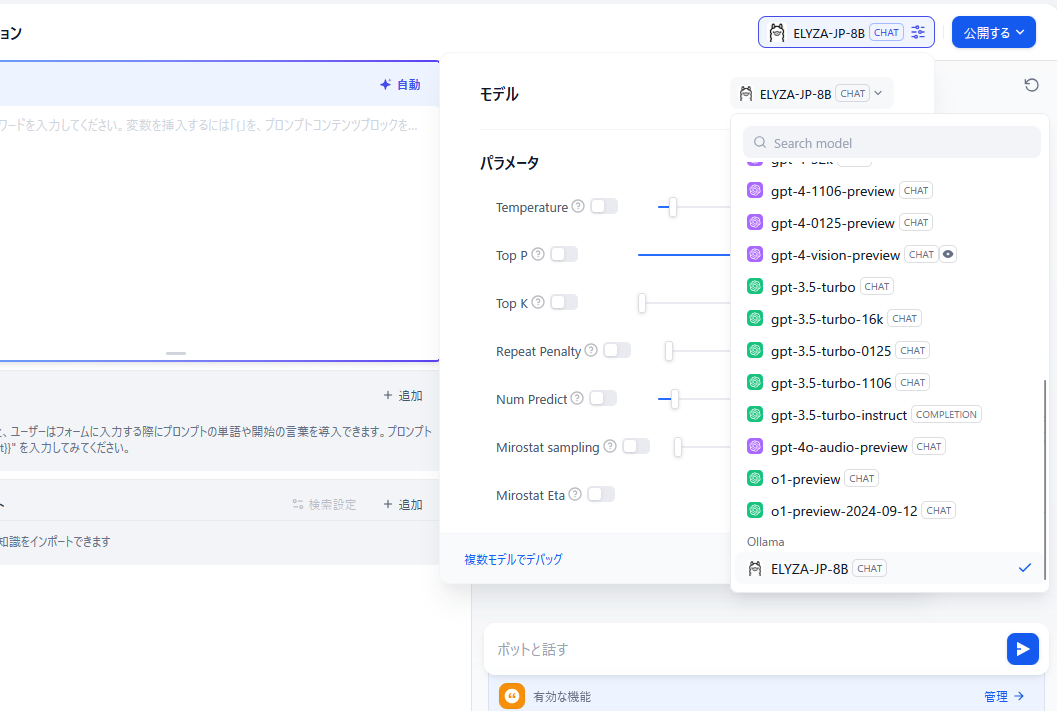Click the Num Predict help icon
Viewport: 1057px width, 711px height.
pos(577,398)
